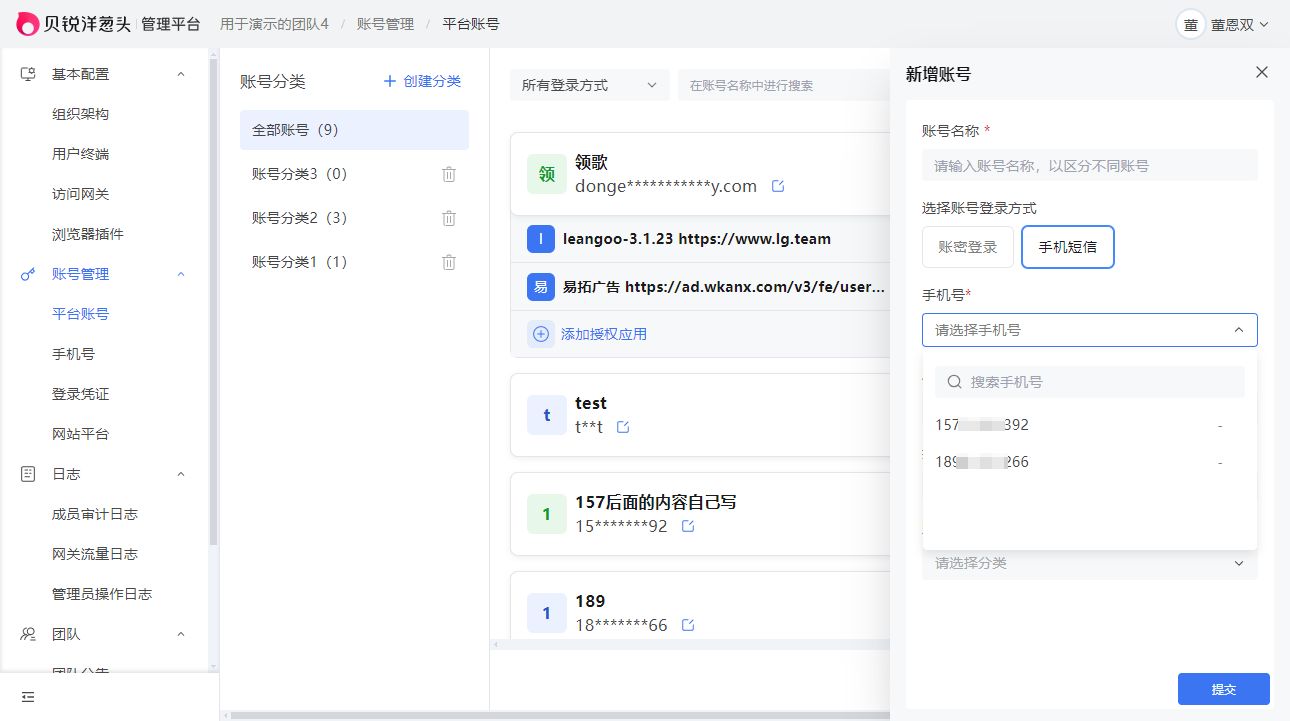Close the 请选择手机号 dropdown
The height and width of the screenshot is (721, 1290).
coord(1239,330)
